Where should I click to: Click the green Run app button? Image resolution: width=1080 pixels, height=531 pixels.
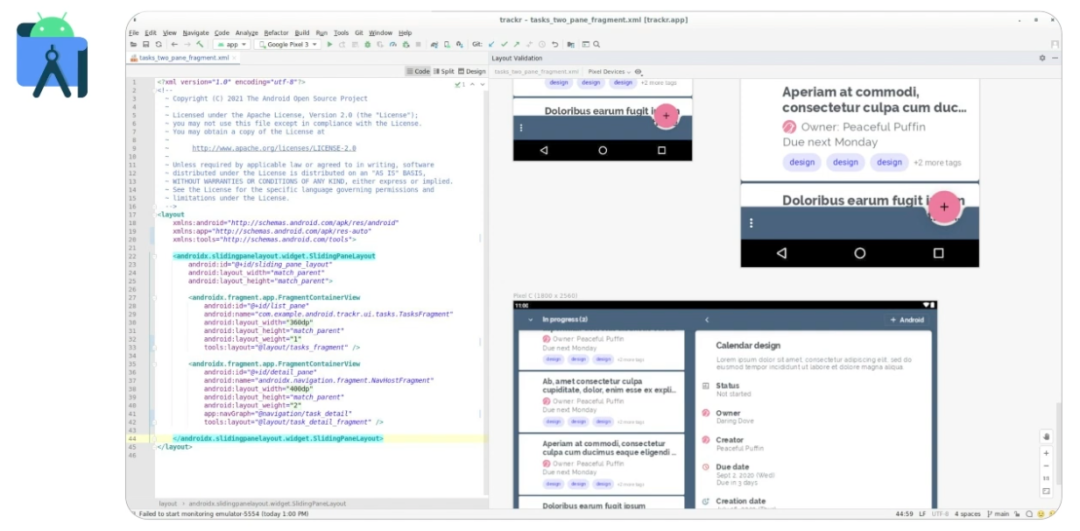[x=329, y=45]
